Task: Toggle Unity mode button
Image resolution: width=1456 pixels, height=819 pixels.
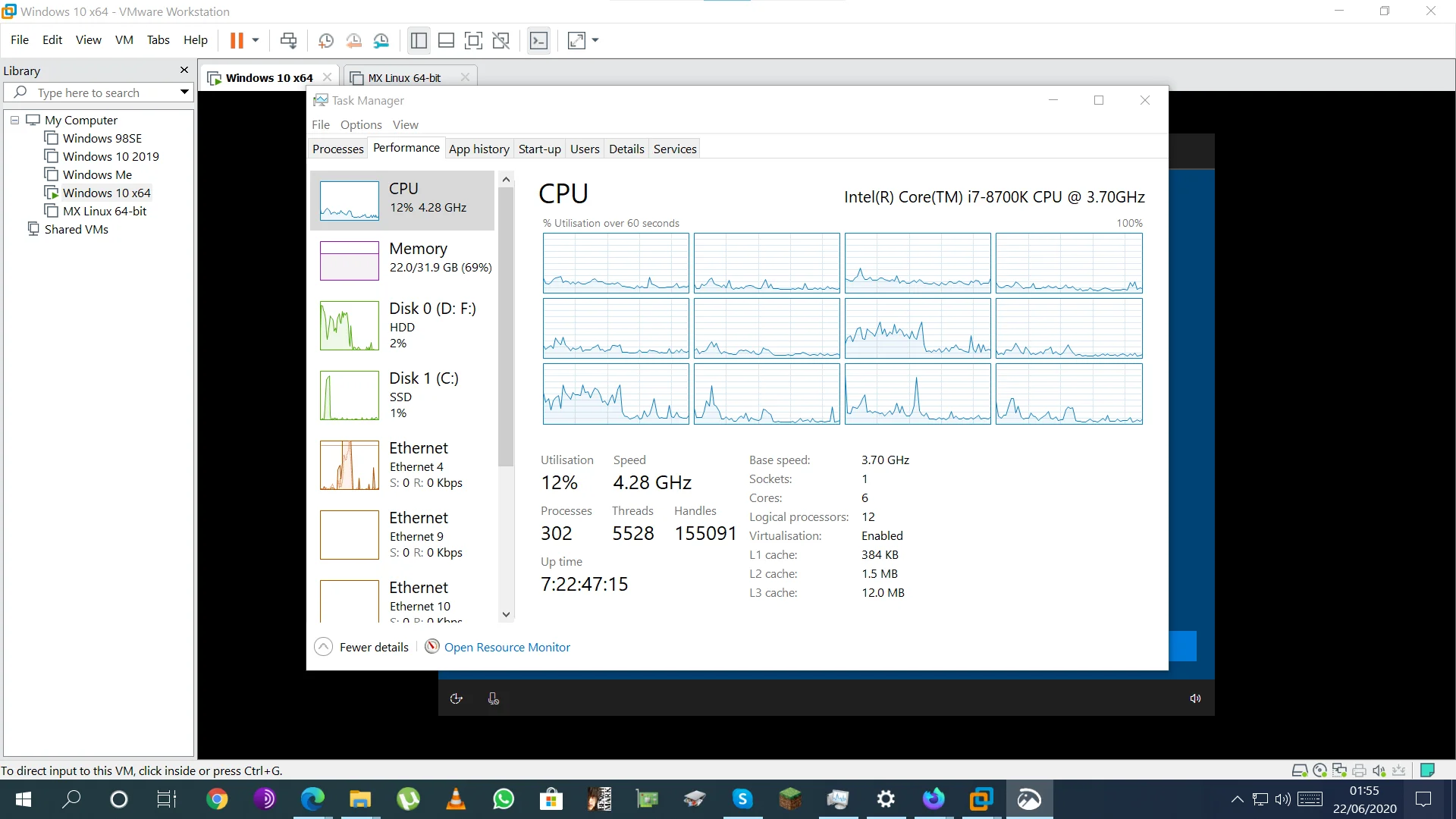Action: point(501,40)
